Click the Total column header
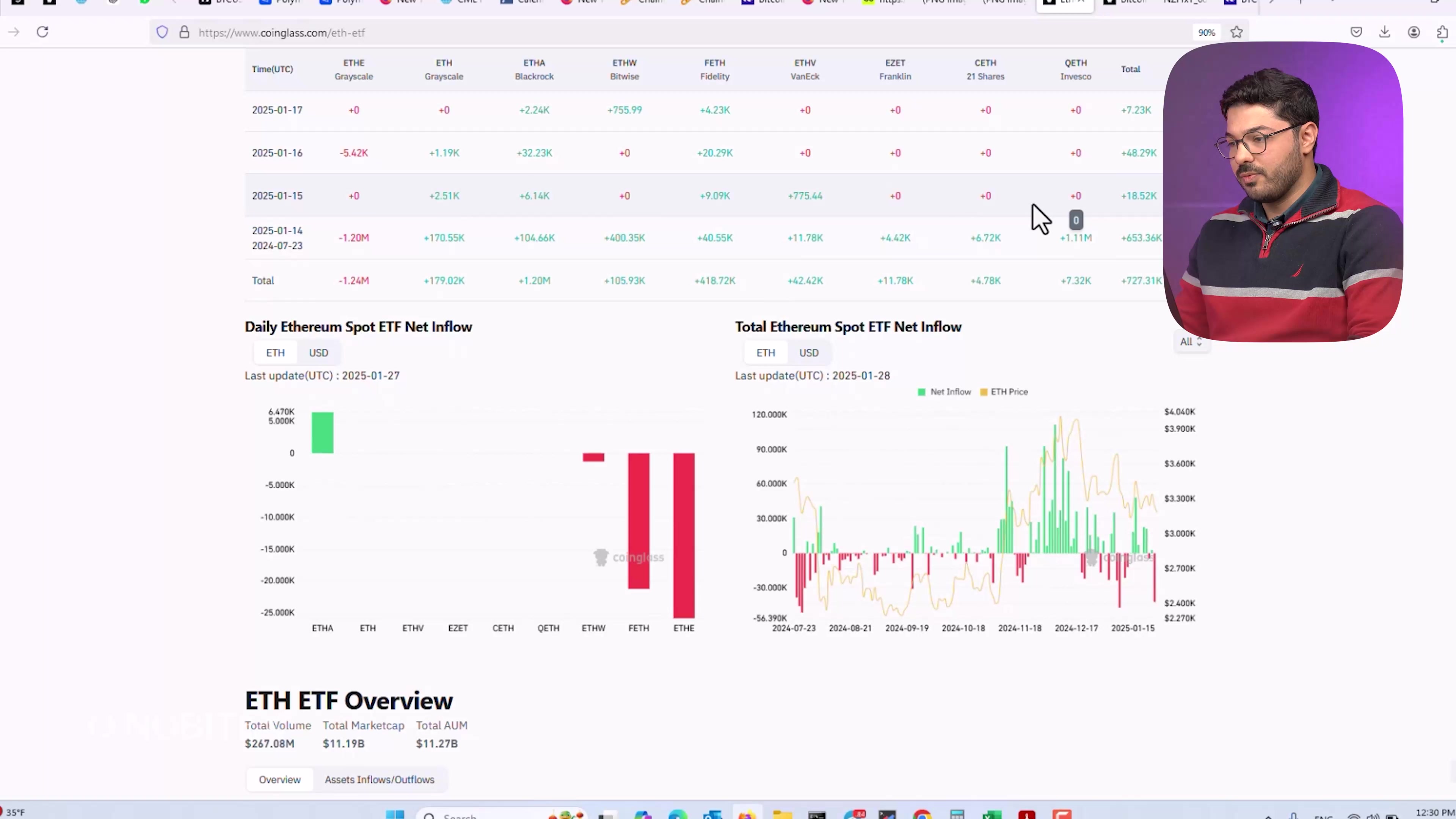The height and width of the screenshot is (819, 1456). (1130, 69)
